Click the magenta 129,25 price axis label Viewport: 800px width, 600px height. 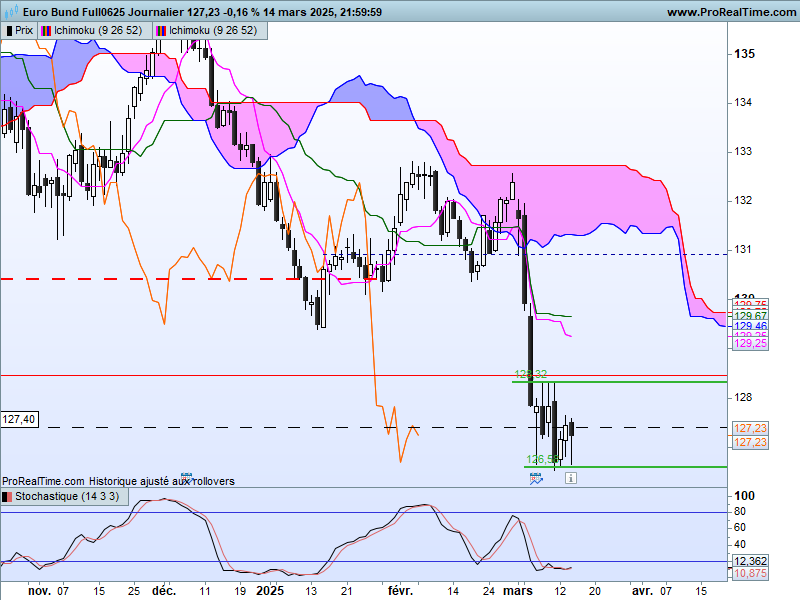coord(750,343)
